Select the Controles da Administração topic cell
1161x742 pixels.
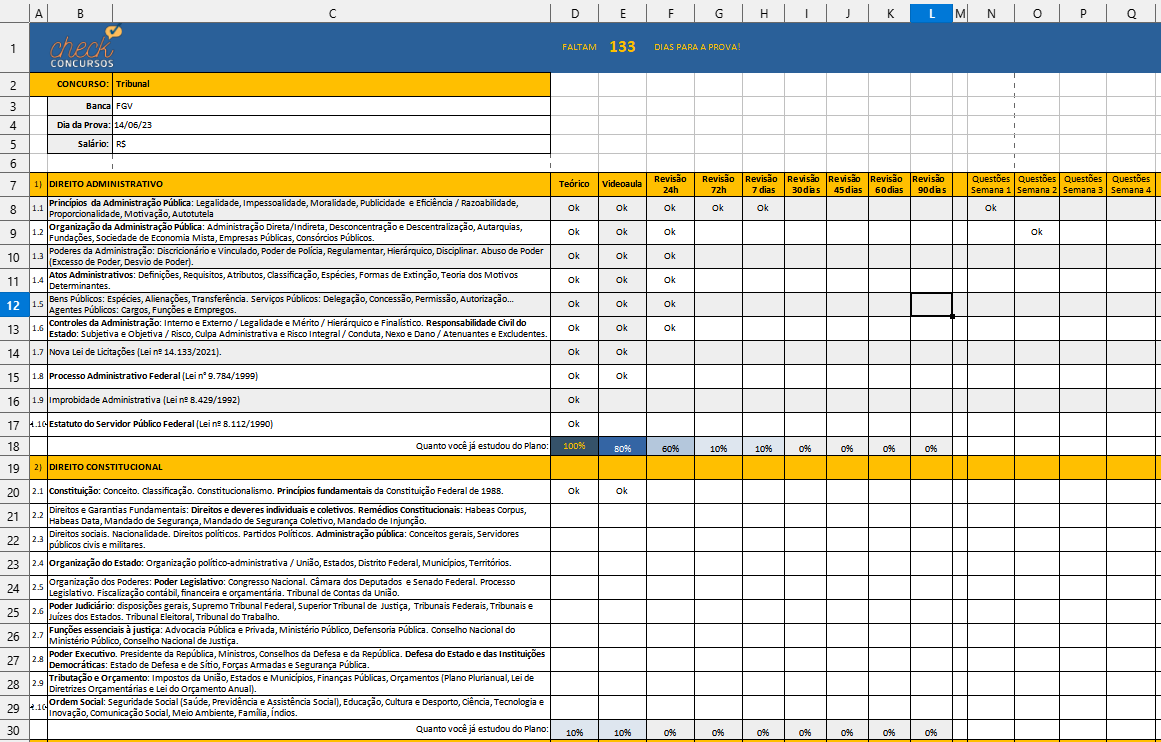click(298, 328)
